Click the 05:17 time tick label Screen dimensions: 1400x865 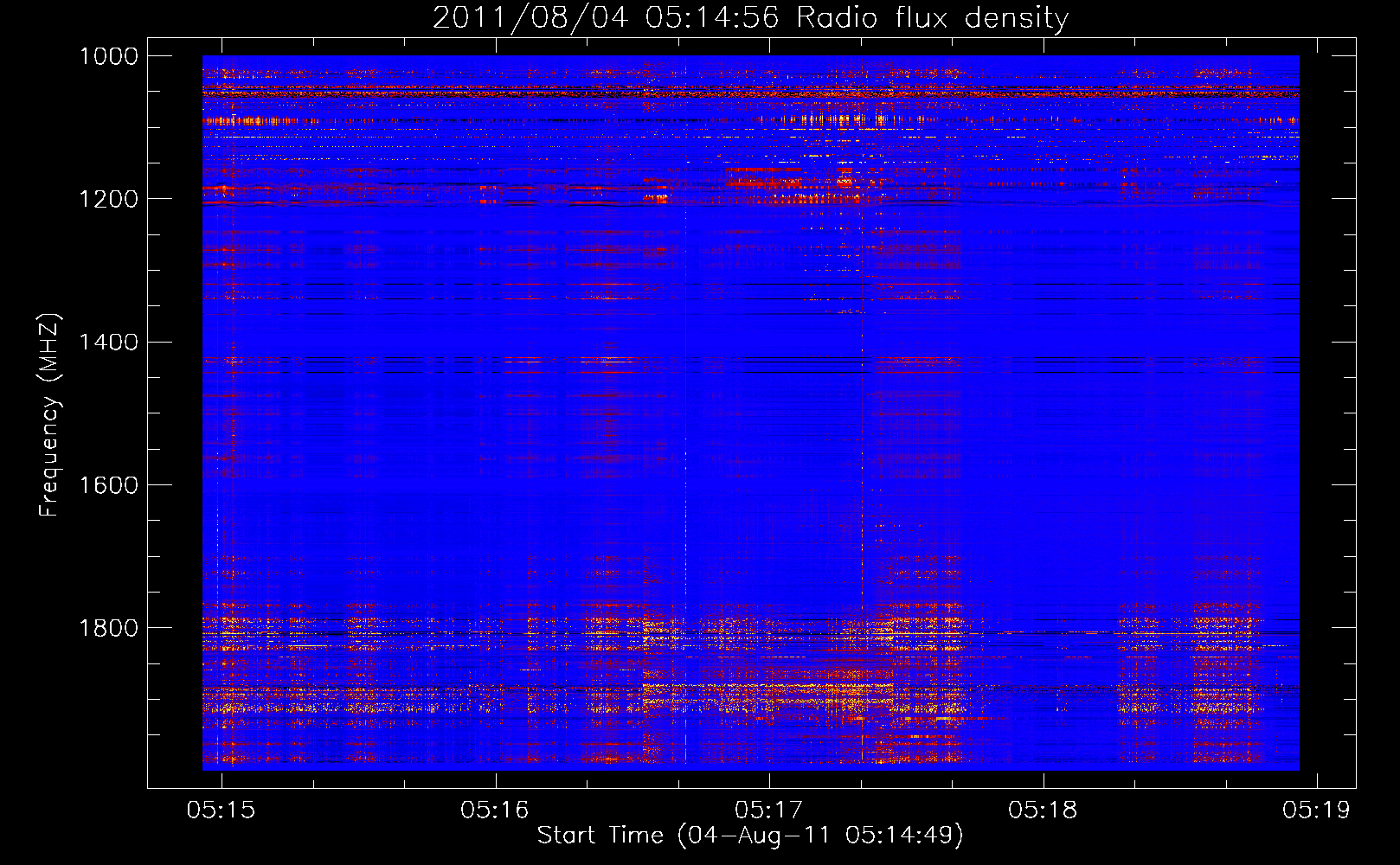click(769, 811)
